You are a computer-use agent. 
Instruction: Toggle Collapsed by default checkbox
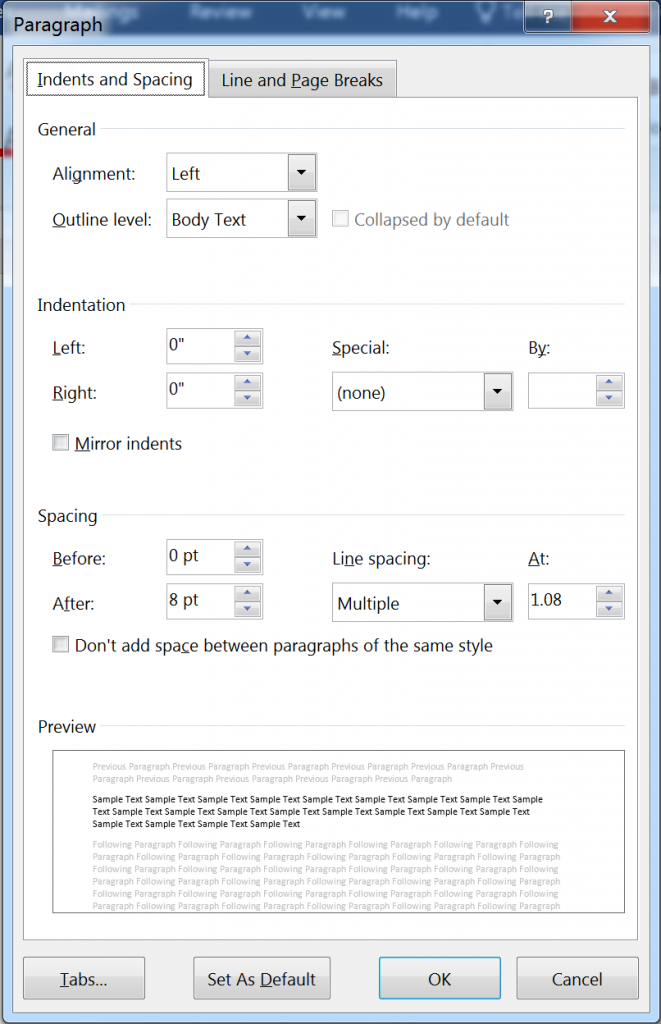coord(340,218)
